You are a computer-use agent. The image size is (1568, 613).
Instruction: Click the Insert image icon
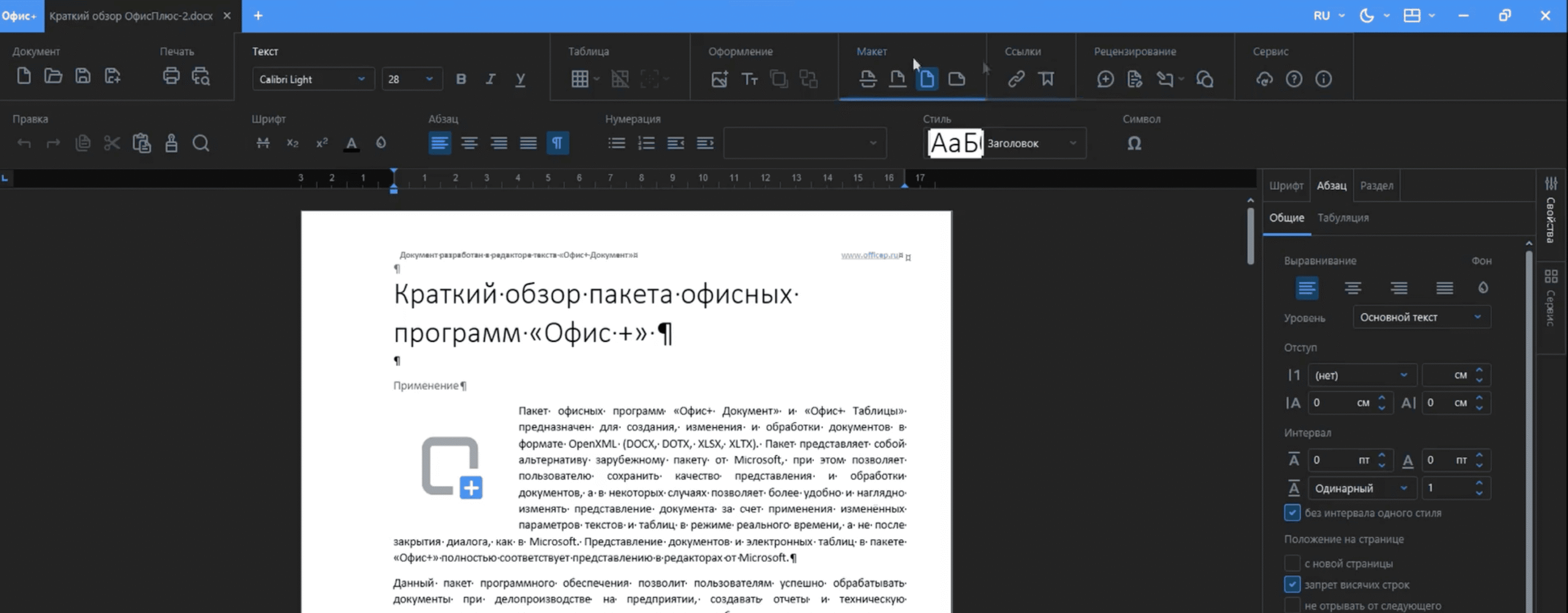coord(719,79)
